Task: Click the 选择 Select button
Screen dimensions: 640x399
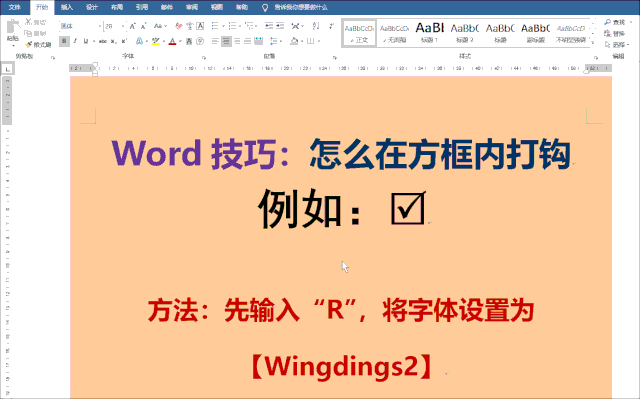Action: point(616,44)
